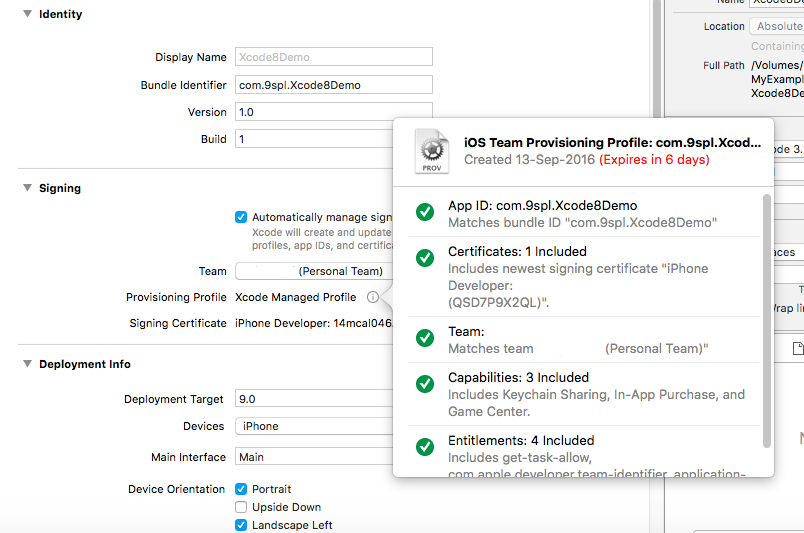
Task: Uncheck the Portrait device orientation
Action: pos(241,489)
